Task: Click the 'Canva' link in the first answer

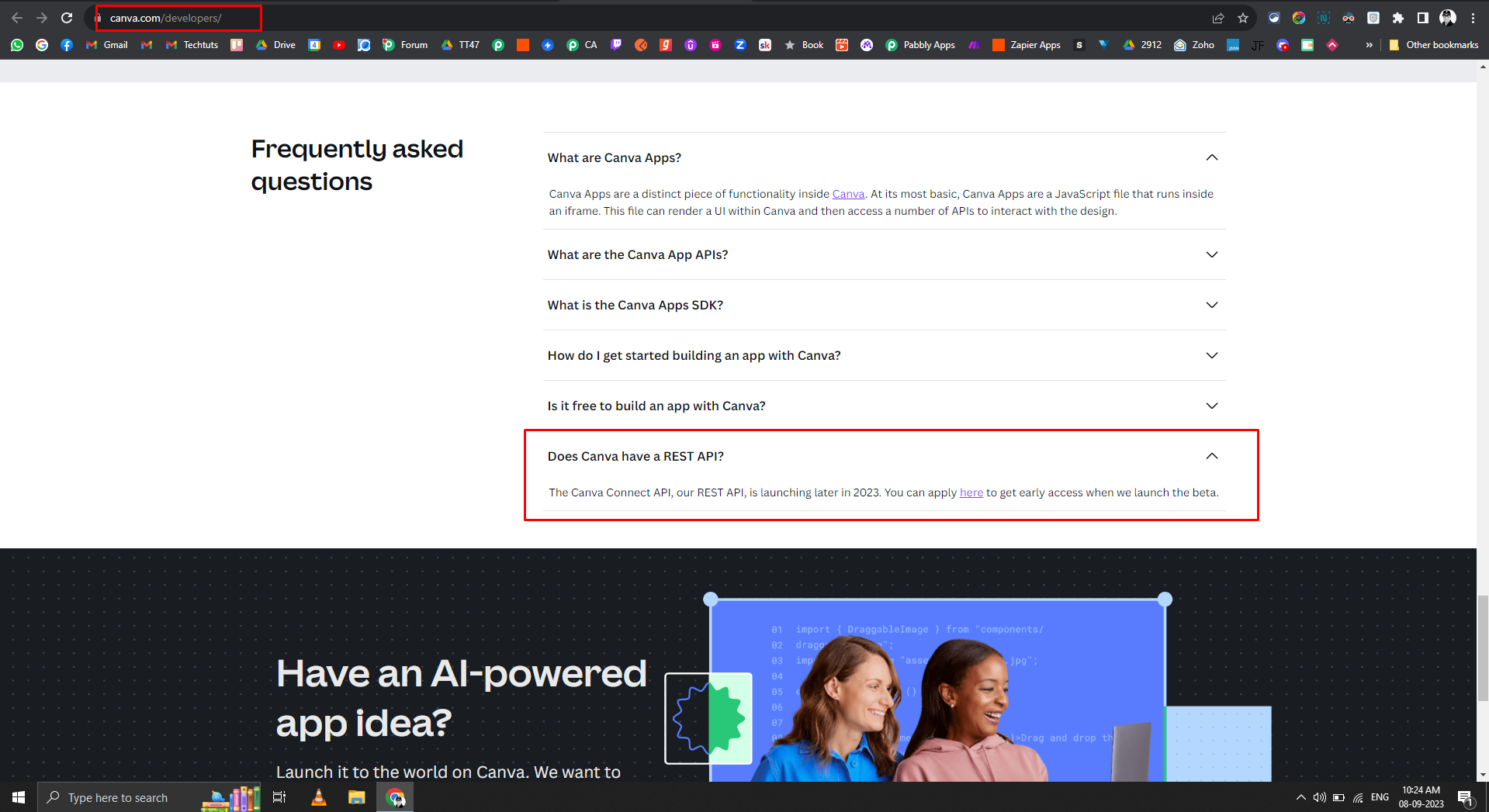Action: (x=848, y=194)
